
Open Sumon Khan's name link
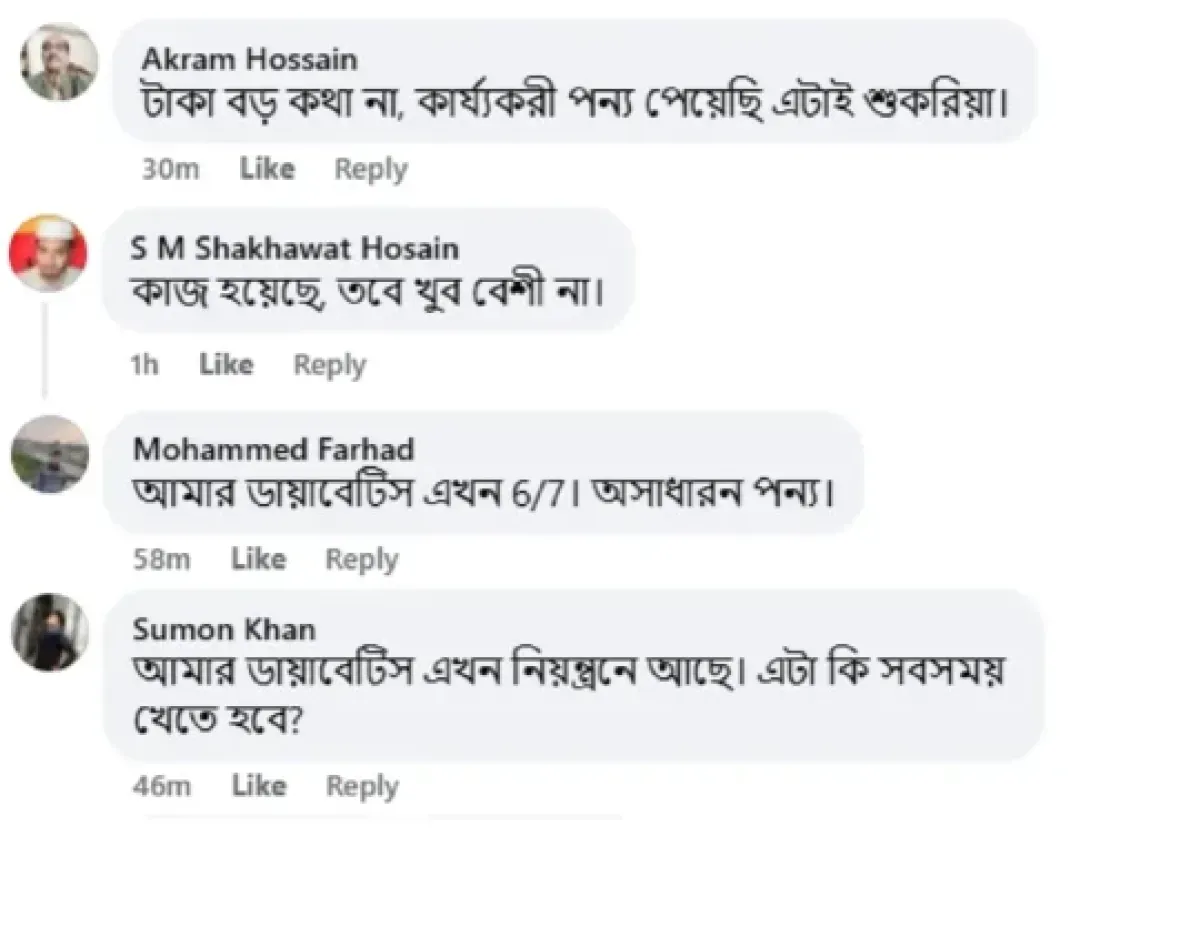(x=224, y=630)
